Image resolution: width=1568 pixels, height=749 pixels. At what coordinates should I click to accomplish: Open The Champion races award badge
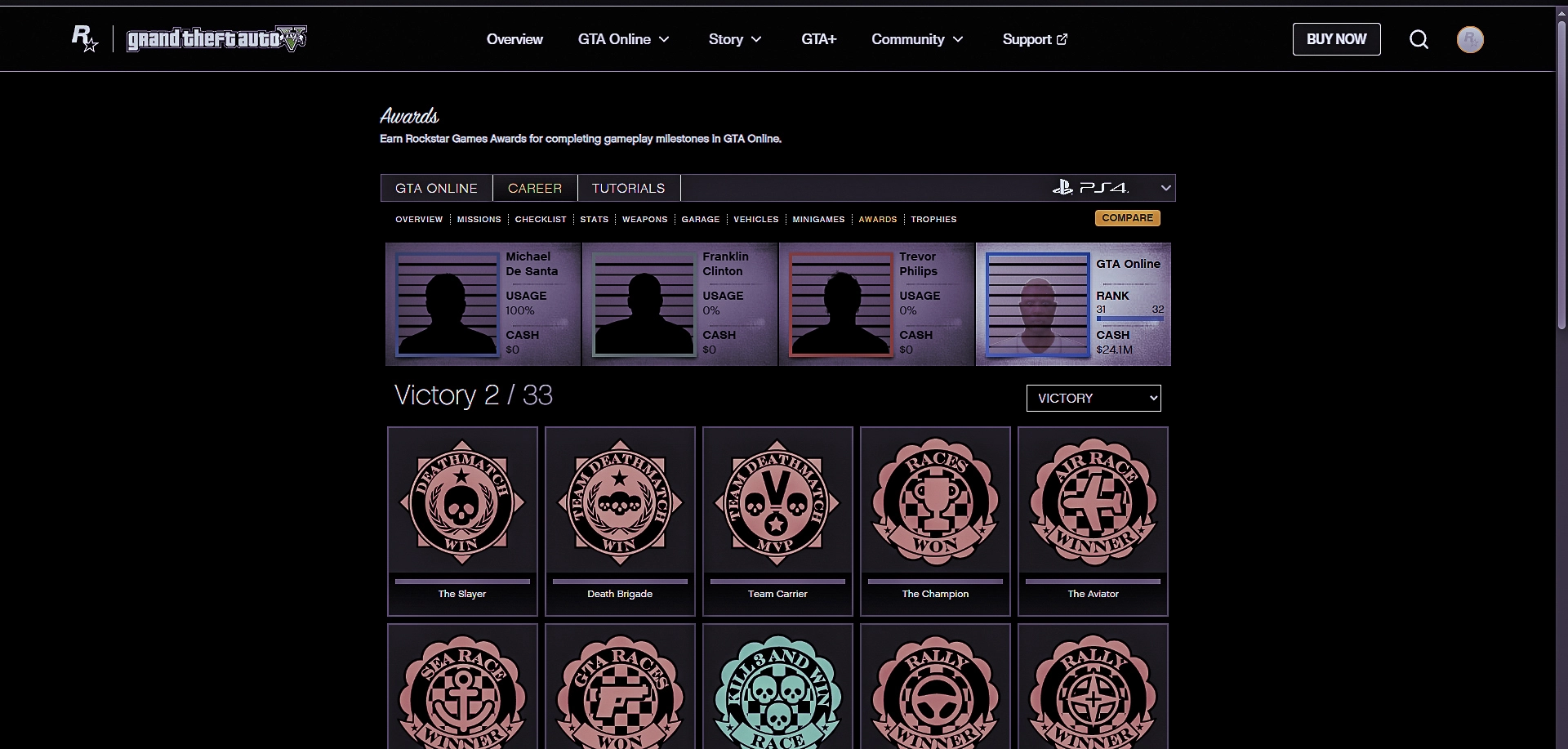(935, 502)
